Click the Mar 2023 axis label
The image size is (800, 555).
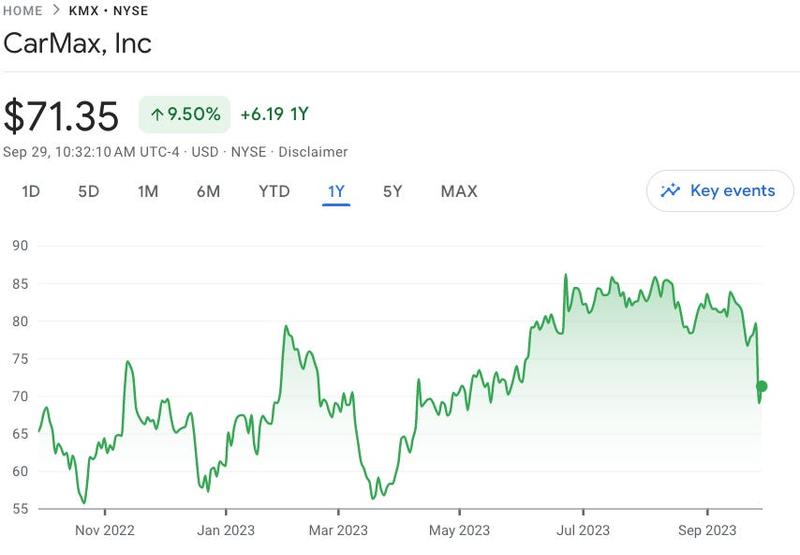click(338, 531)
